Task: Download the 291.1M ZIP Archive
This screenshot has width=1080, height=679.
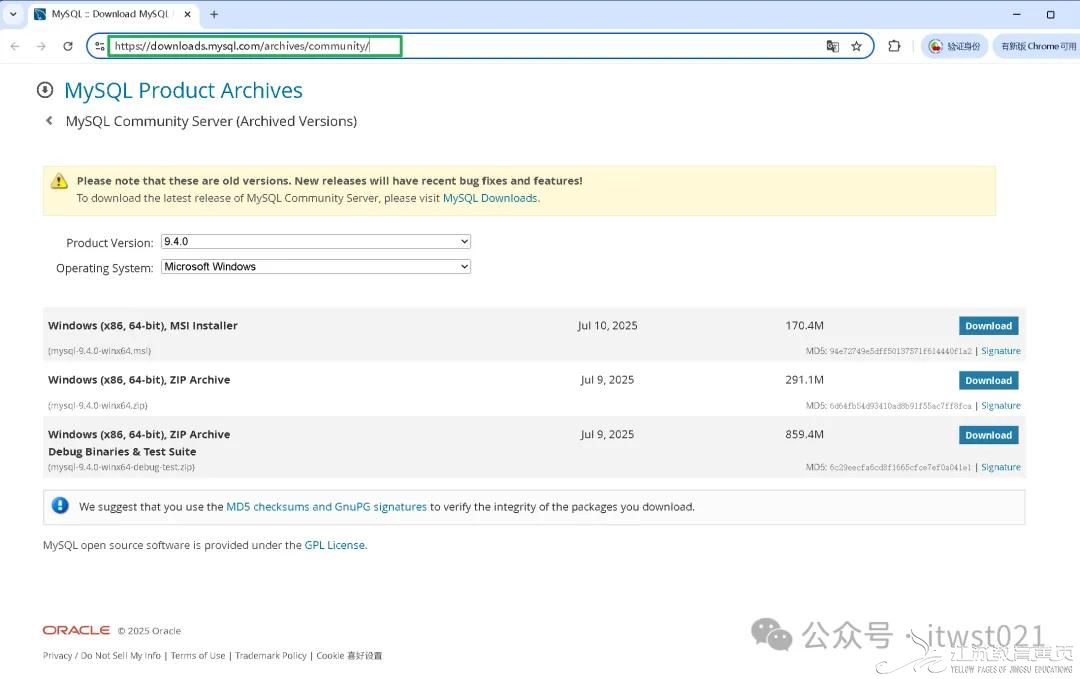Action: [988, 381]
